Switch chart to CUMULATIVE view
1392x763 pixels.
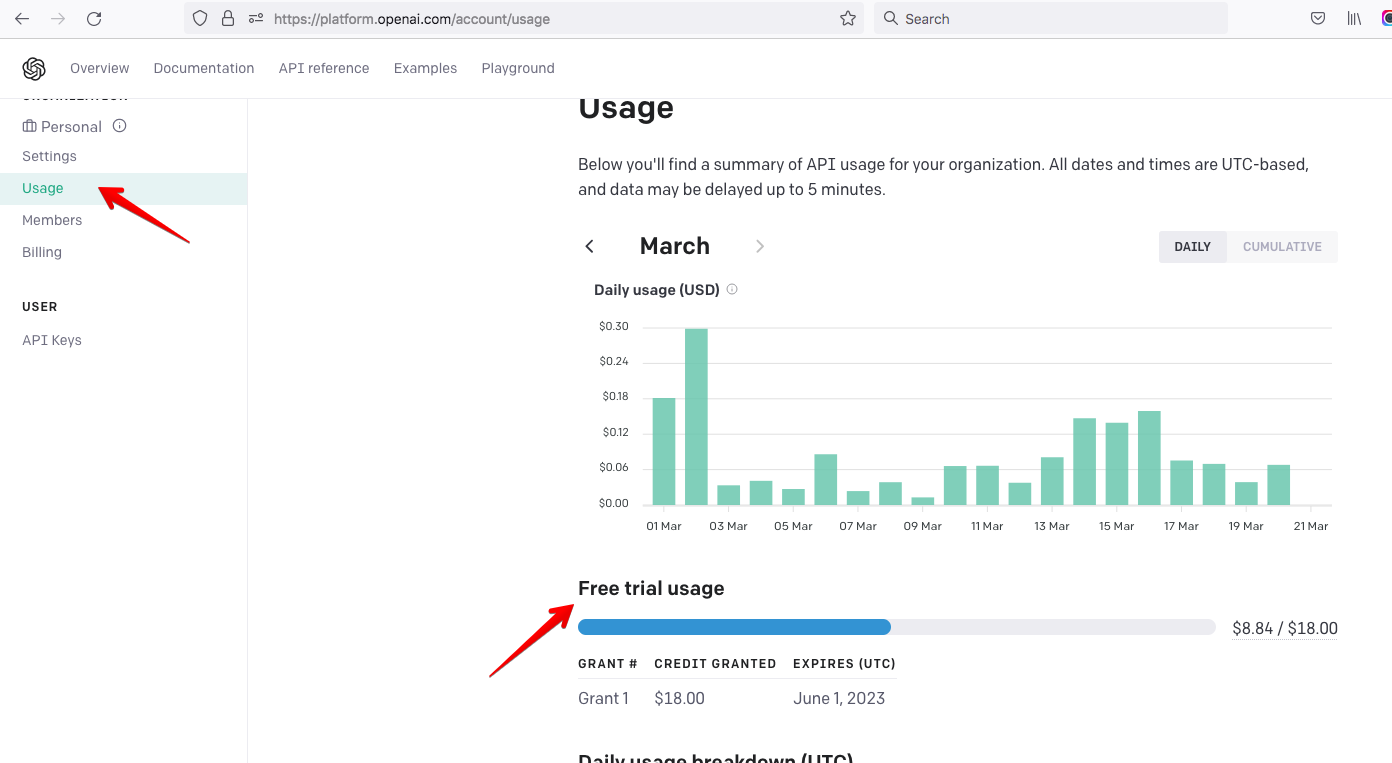pyautogui.click(x=1282, y=247)
